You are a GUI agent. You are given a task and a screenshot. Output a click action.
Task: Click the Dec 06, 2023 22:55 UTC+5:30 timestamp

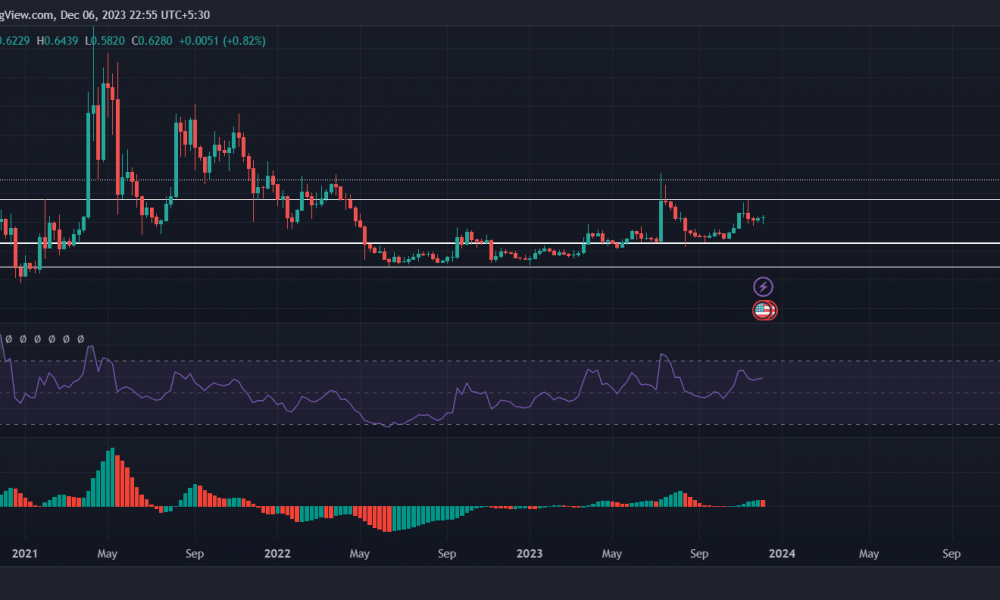tap(135, 15)
